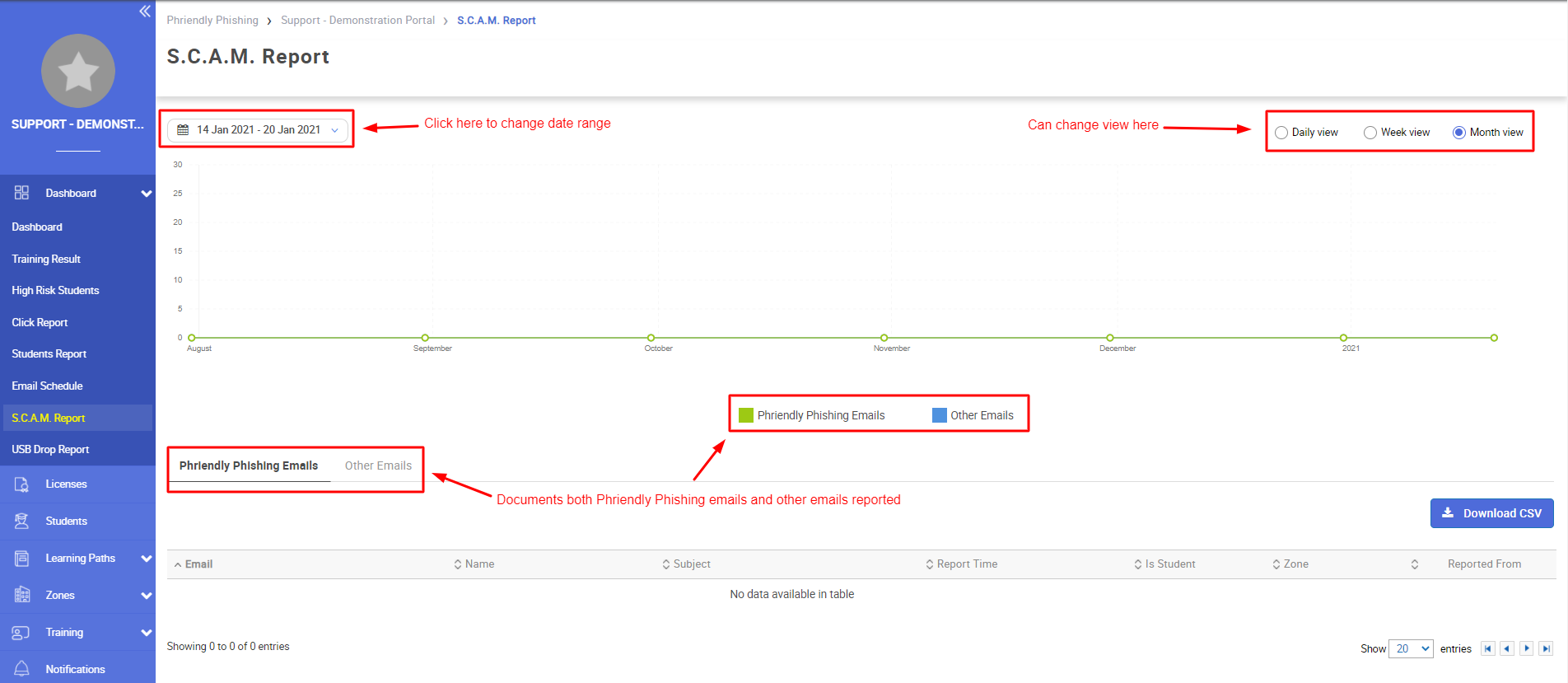Select Daily view radio button

(x=1281, y=133)
